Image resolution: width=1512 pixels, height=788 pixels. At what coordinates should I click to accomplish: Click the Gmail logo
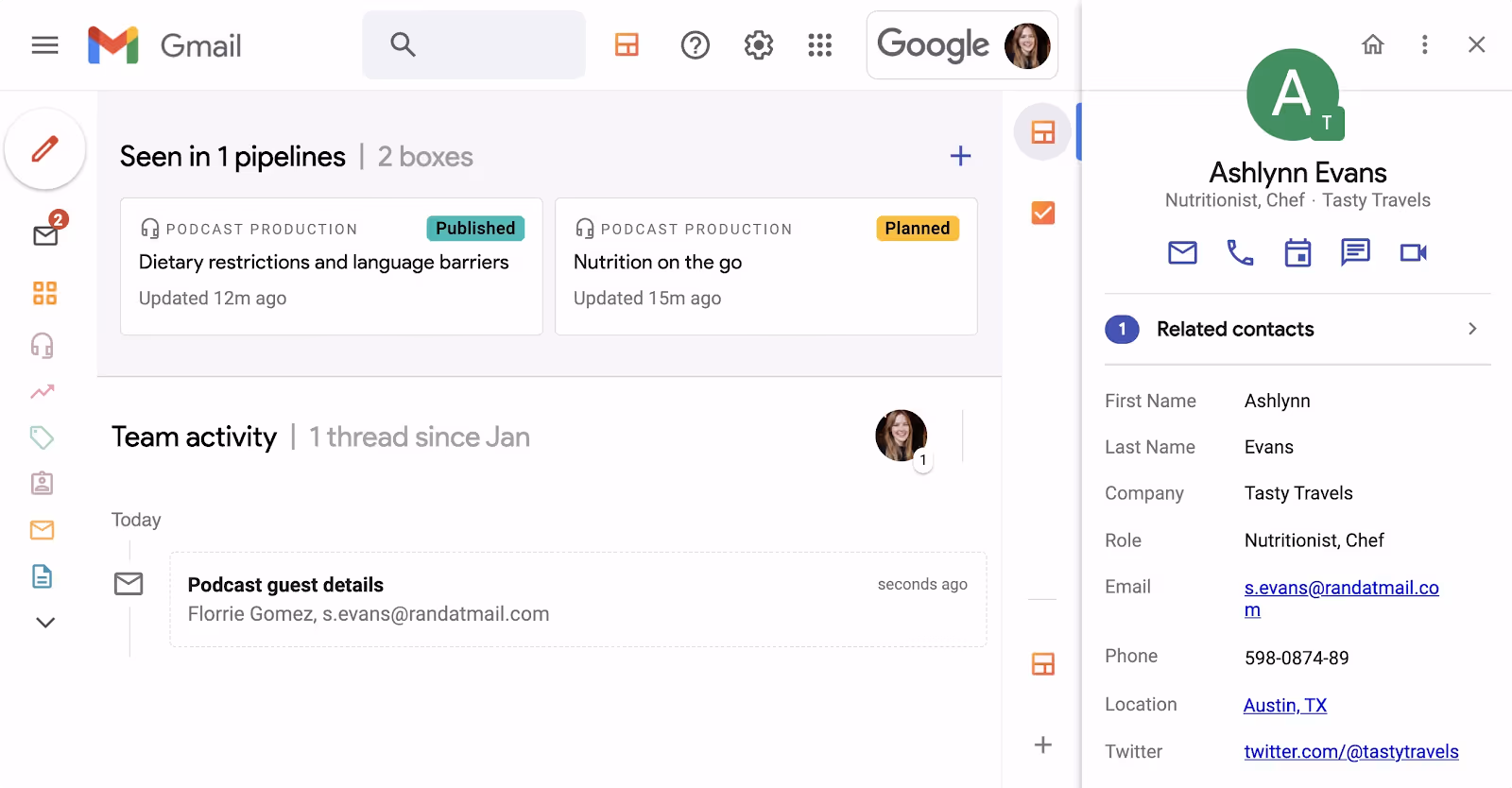[164, 45]
